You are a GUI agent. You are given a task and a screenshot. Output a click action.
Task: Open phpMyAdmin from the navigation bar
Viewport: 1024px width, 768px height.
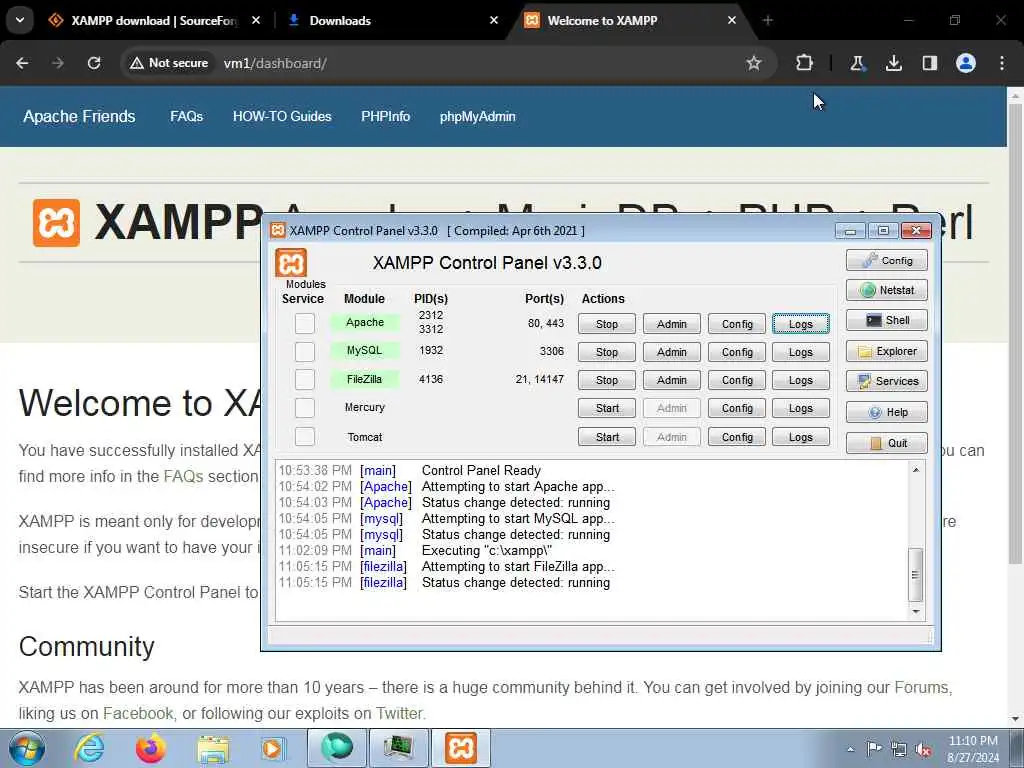(x=477, y=116)
